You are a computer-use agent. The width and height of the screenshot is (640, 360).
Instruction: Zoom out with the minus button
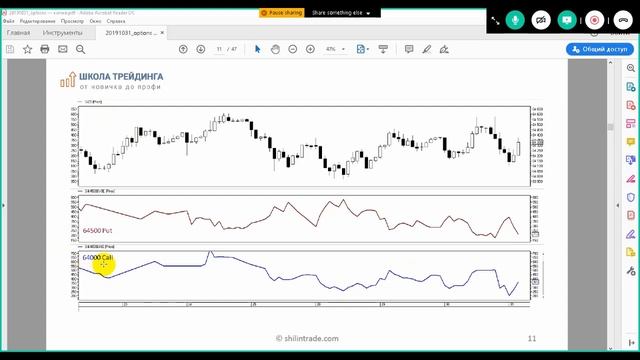coord(293,49)
